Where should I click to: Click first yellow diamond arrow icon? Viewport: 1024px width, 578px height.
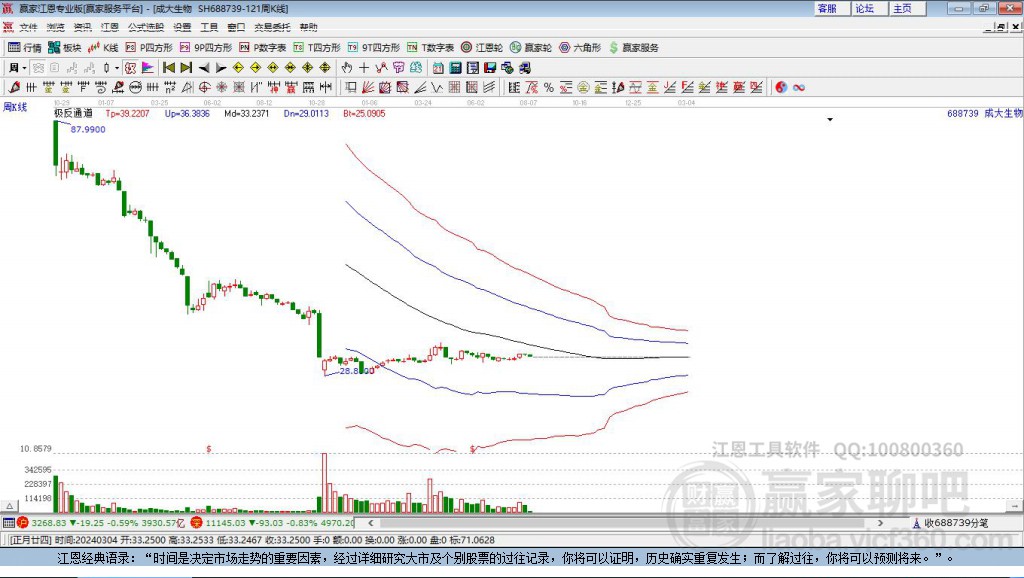pyautogui.click(x=238, y=68)
